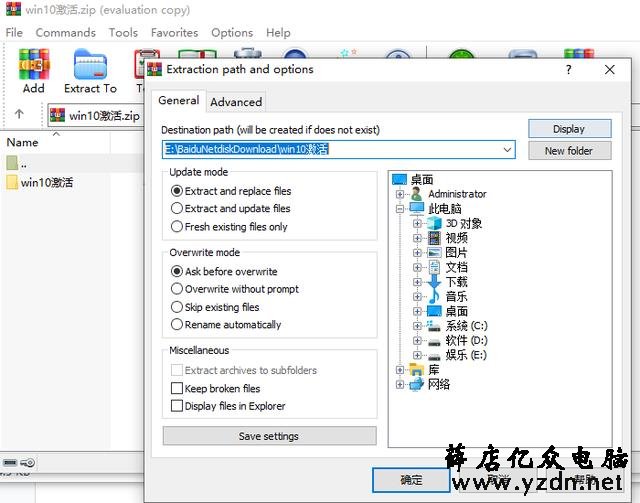The height and width of the screenshot is (503, 640).
Task: Open the Help menu
Action: click(x=278, y=33)
